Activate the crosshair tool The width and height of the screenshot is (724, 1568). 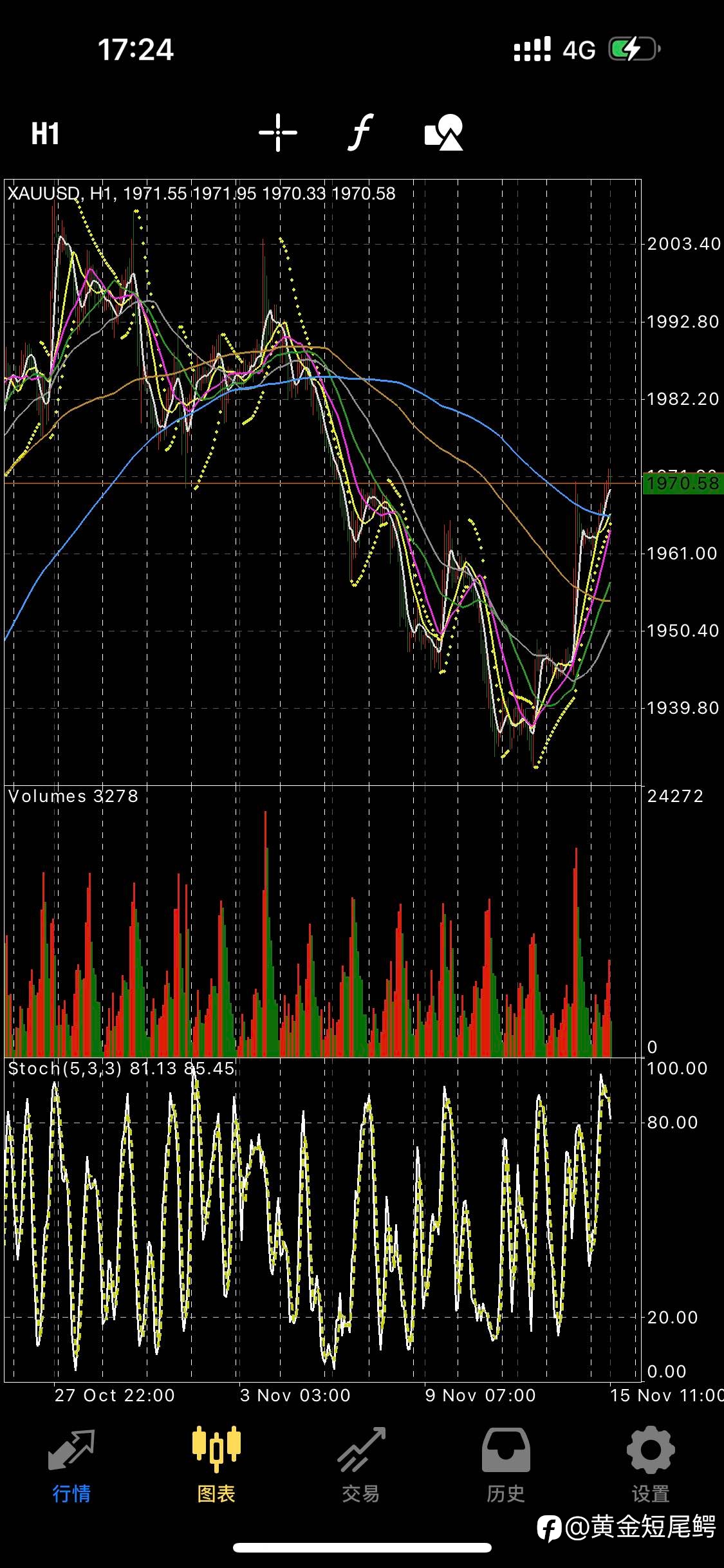pyautogui.click(x=278, y=133)
